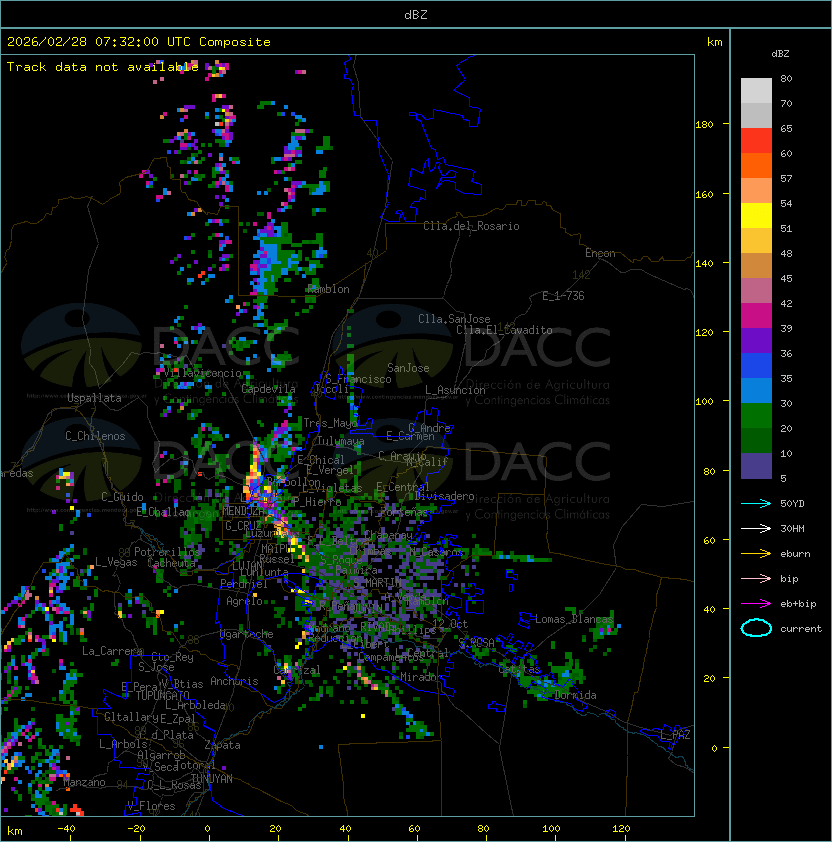This screenshot has height=842, width=832.
Task: Click the 'E_1-736' map label
Action: (x=563, y=296)
